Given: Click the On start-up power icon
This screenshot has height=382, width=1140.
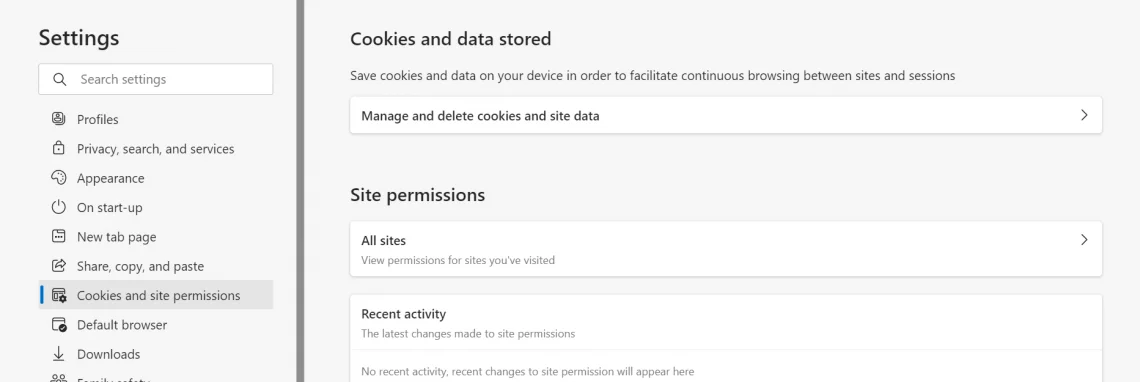Looking at the screenshot, I should pos(59,207).
